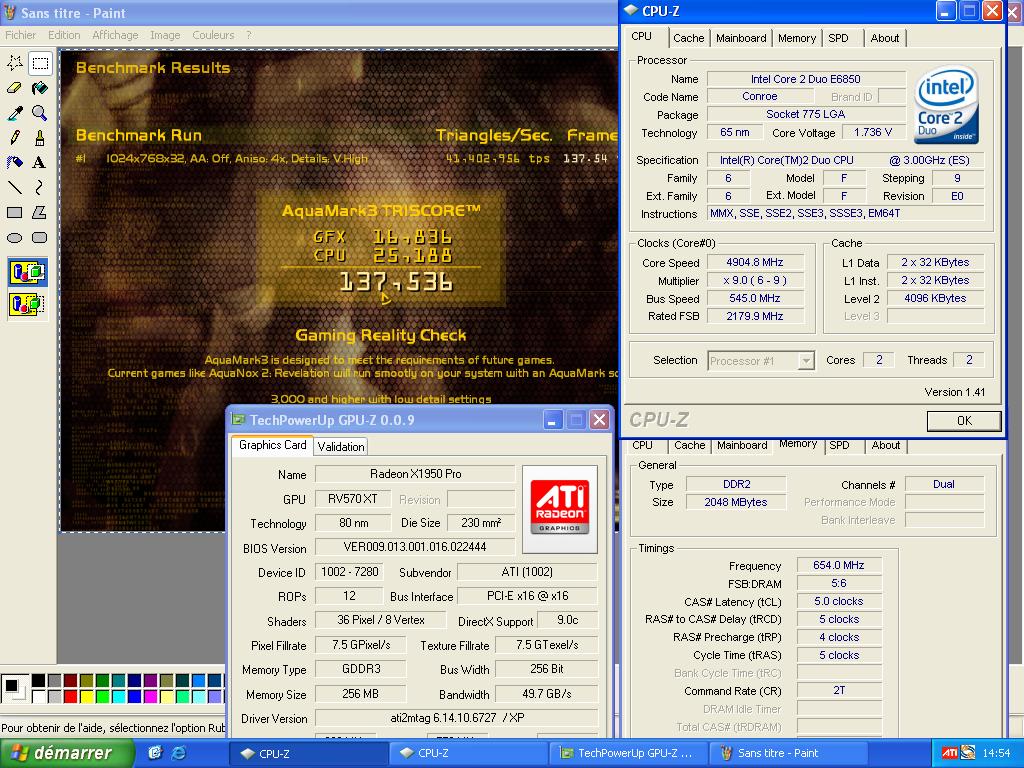Screen dimensions: 1024x768
Task: Click the ATI tray icon
Action: 950,753
